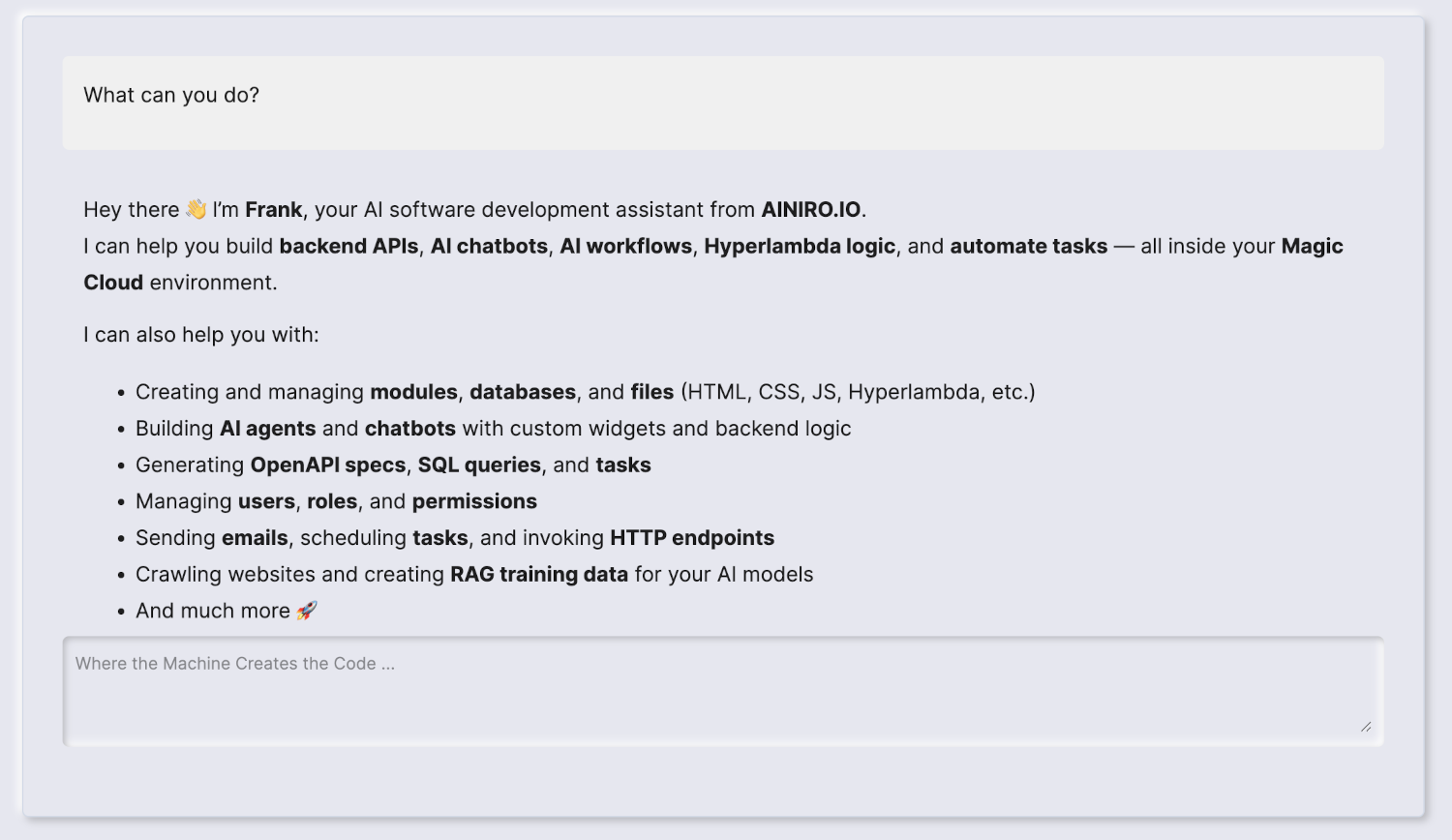Select the 'What can you do?' user message
This screenshot has height=840, width=1452.
(170, 95)
